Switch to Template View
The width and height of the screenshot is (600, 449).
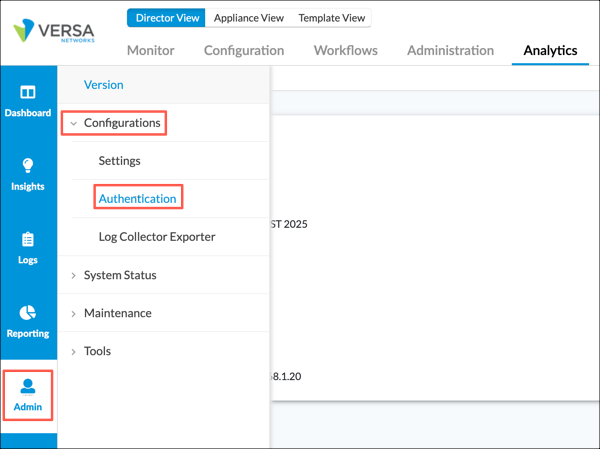pos(331,18)
